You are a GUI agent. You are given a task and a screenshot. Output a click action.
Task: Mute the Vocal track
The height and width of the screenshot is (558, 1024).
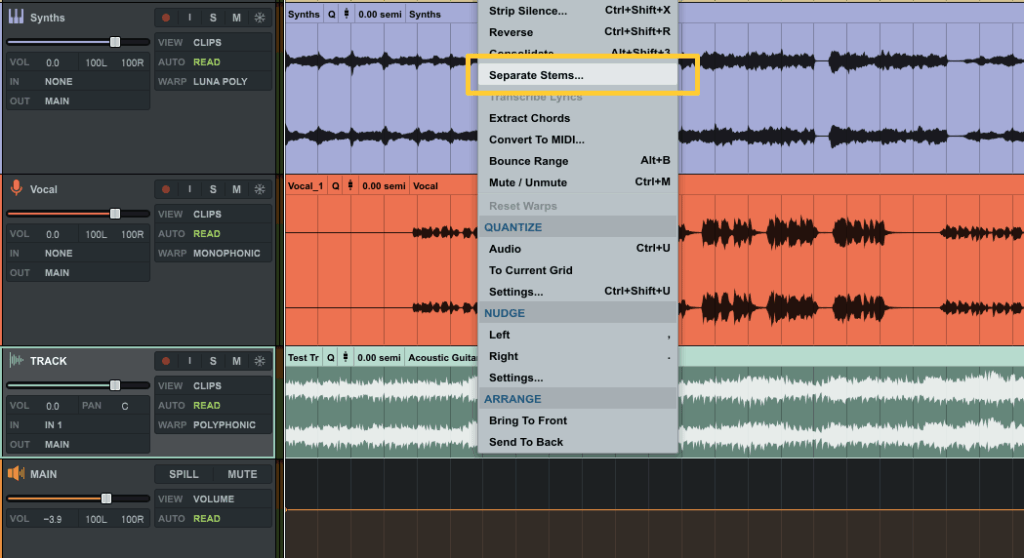(x=236, y=189)
